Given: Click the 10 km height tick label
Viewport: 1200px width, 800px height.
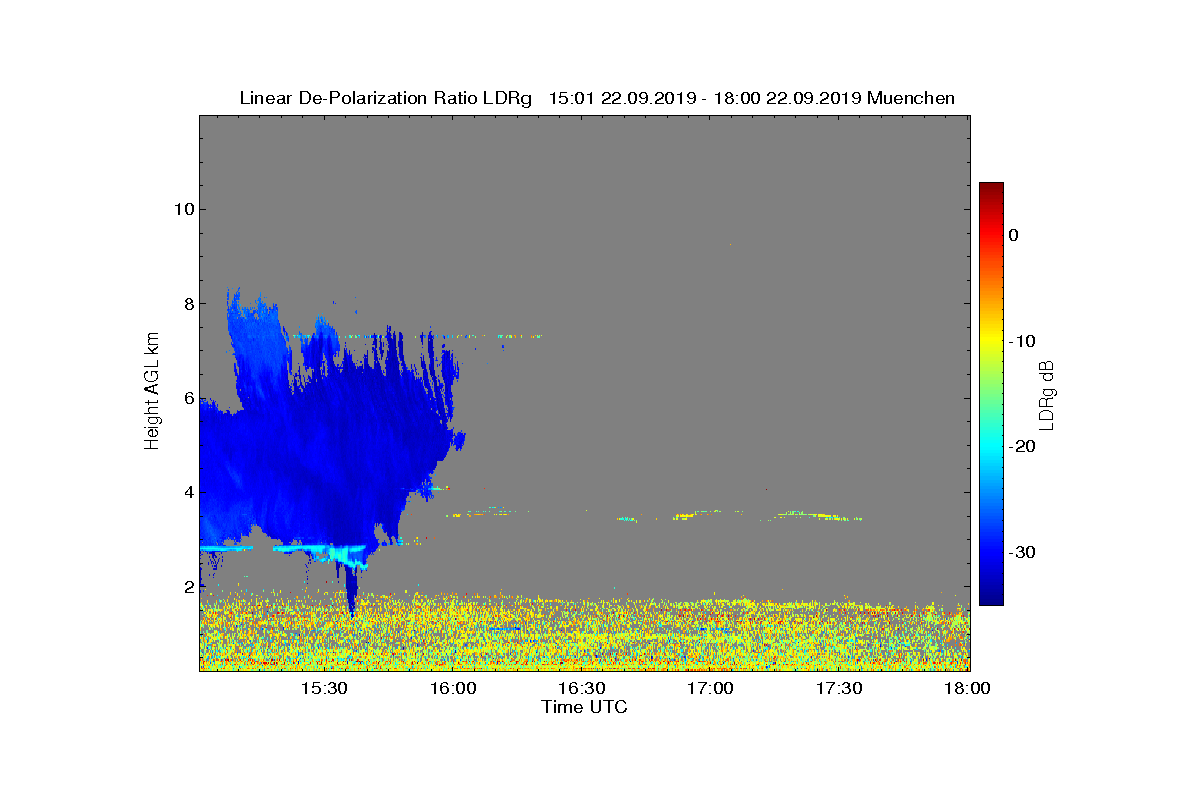Looking at the screenshot, I should [183, 209].
